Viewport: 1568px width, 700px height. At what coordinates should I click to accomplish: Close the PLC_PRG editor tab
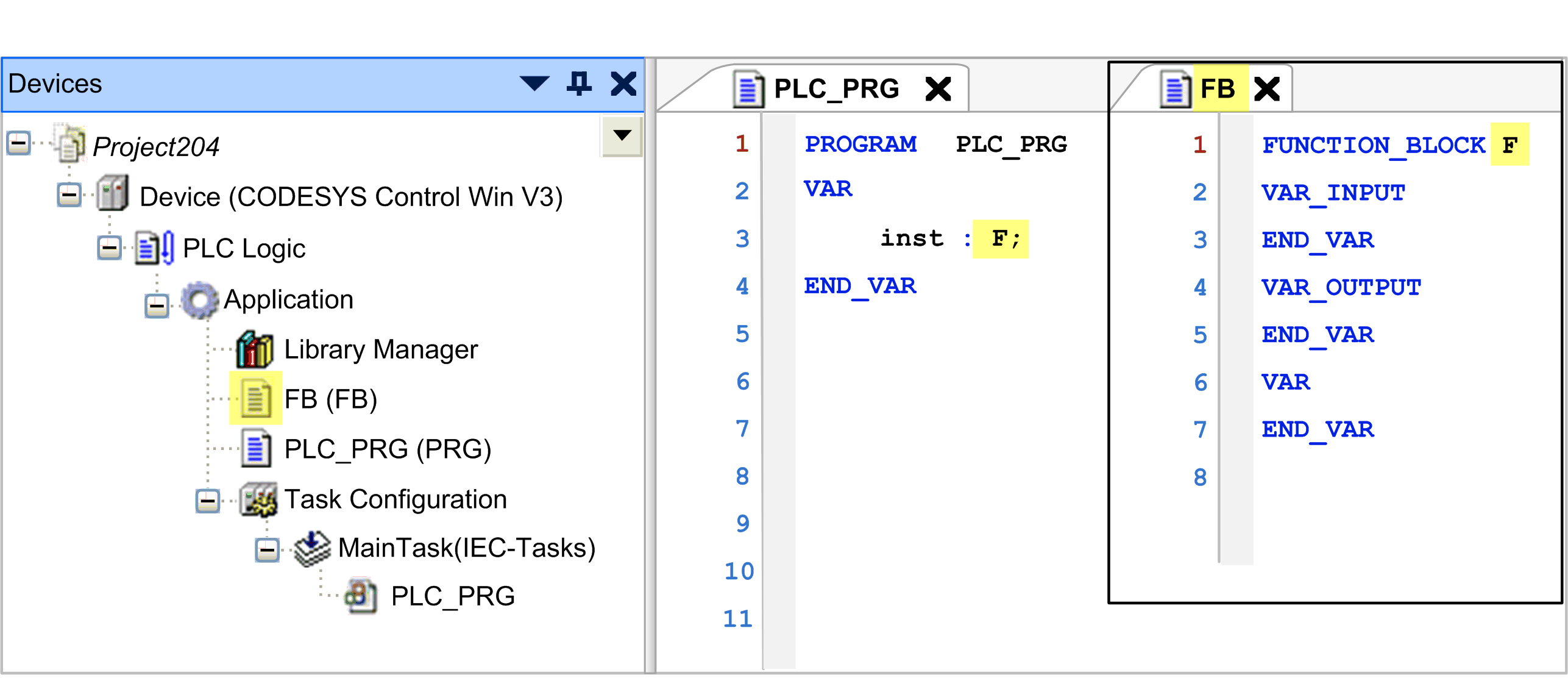[938, 89]
